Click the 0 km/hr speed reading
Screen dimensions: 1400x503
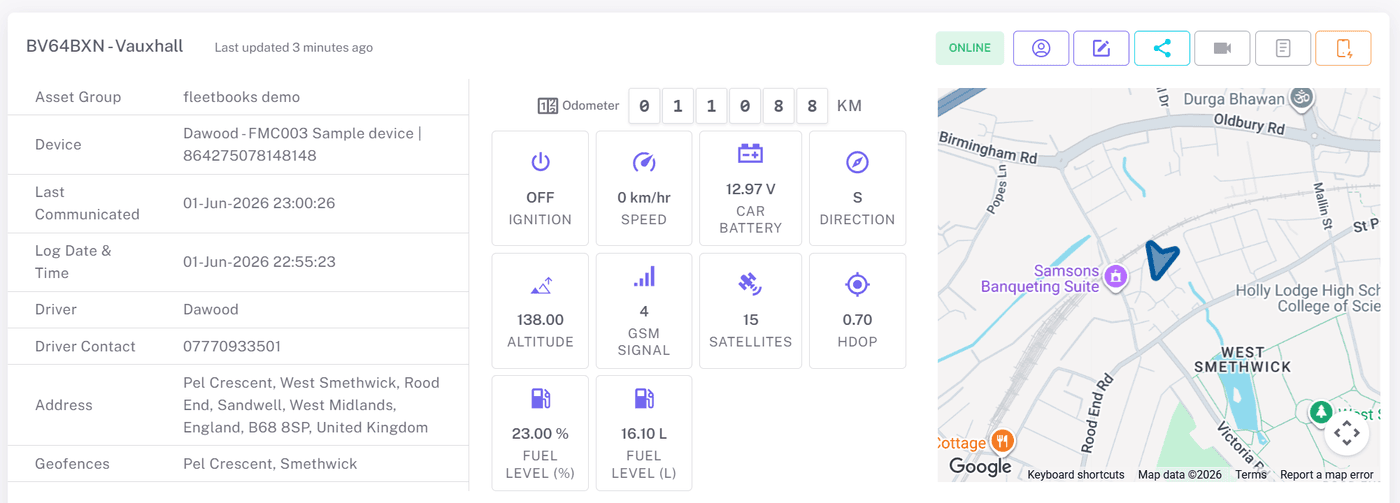[x=644, y=198]
